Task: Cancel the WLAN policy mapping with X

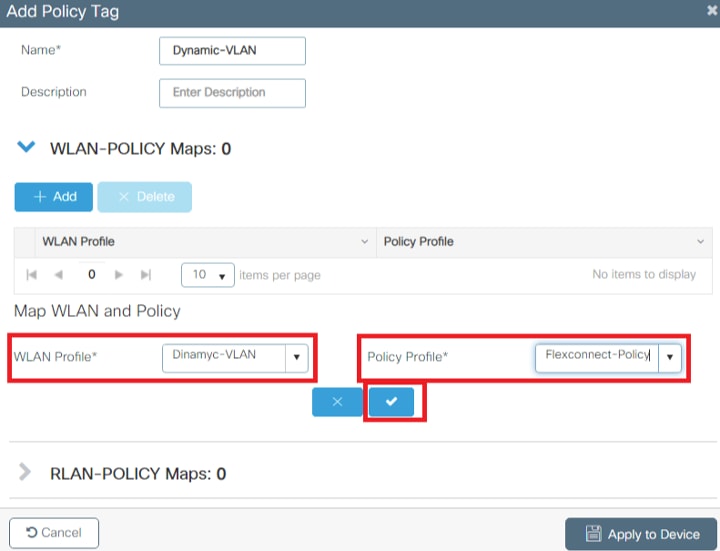Action: click(337, 401)
